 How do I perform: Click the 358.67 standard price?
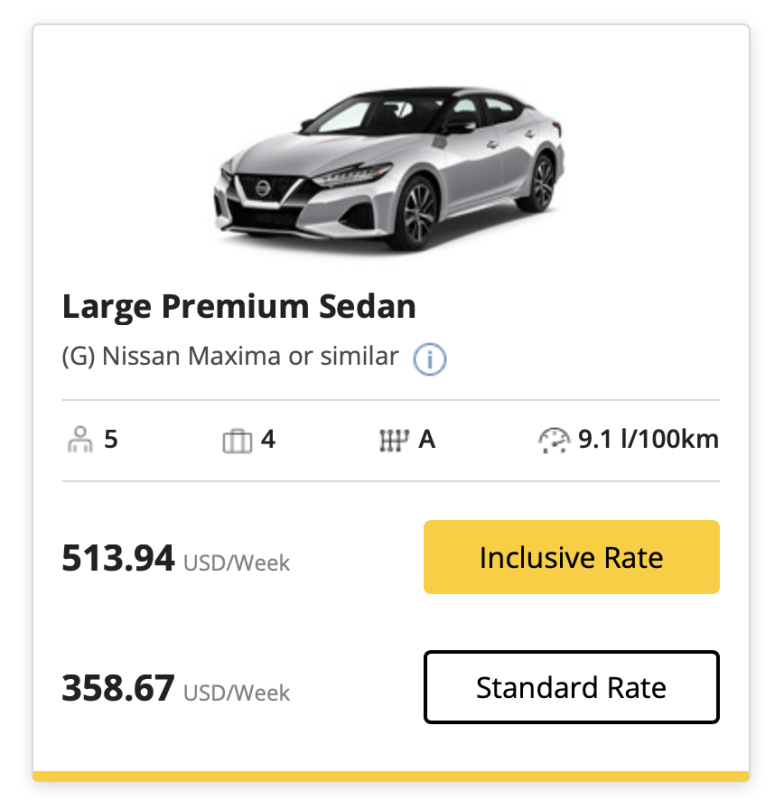point(118,688)
